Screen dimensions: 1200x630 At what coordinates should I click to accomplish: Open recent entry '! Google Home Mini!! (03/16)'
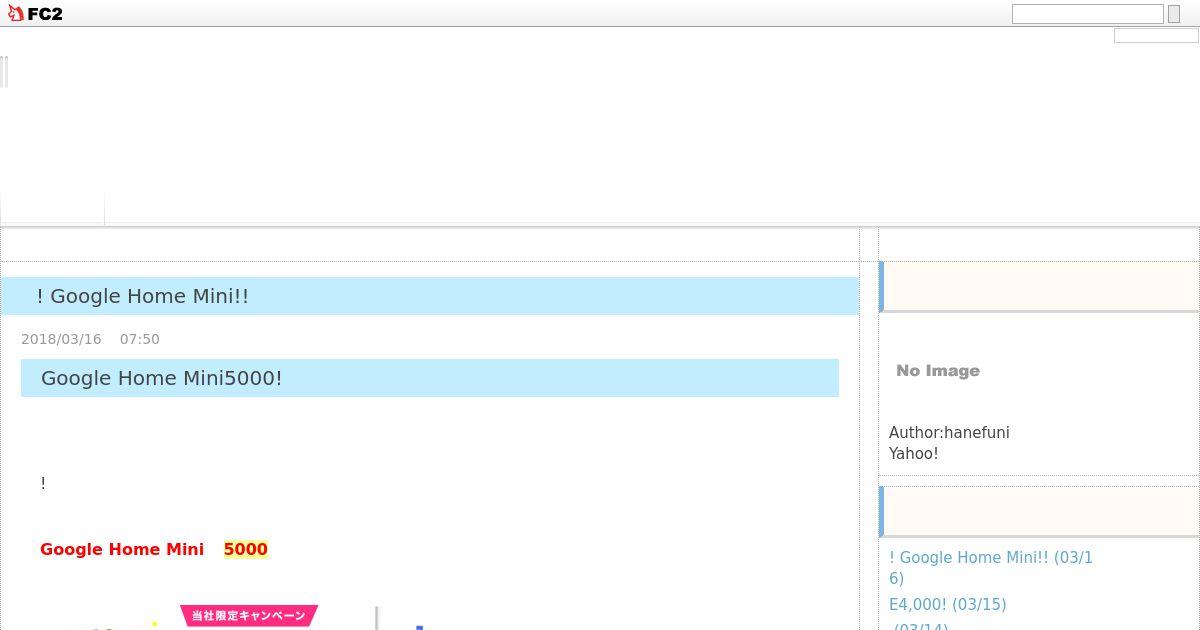pos(991,568)
